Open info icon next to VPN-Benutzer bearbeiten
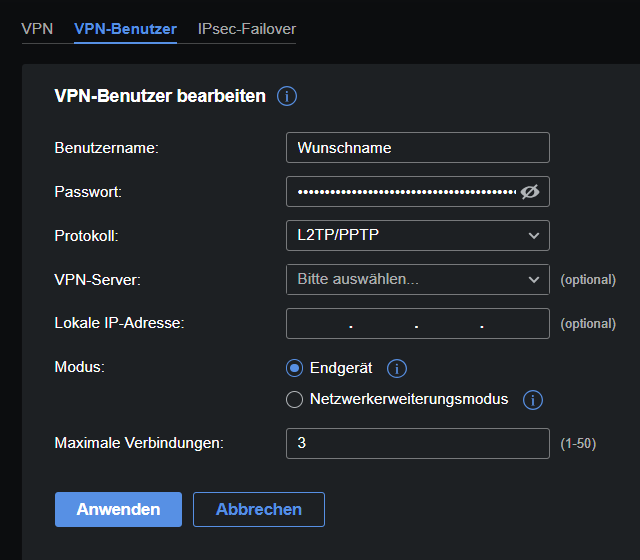 pyautogui.click(x=287, y=96)
